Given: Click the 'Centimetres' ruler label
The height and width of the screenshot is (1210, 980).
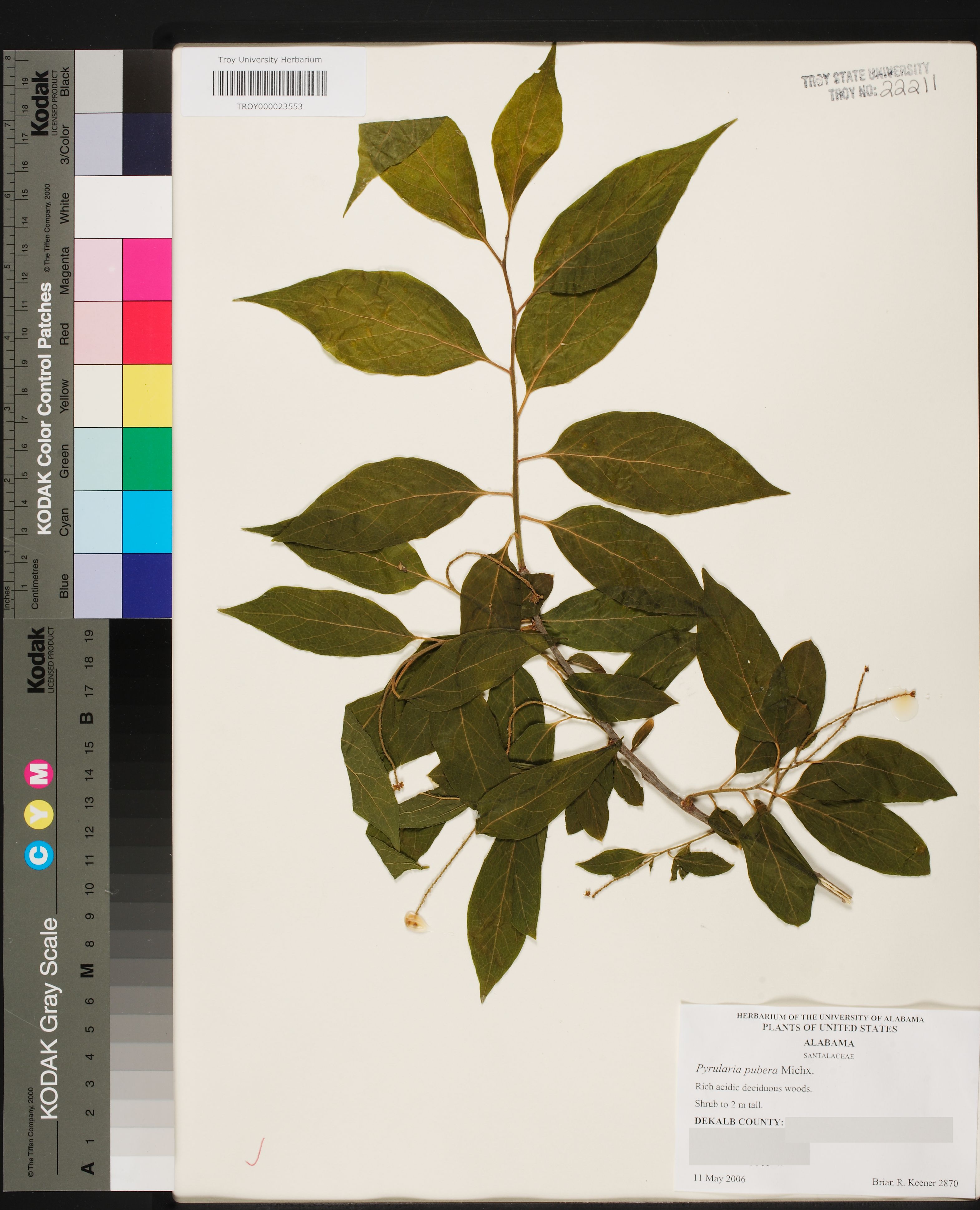Looking at the screenshot, I should pyautogui.click(x=35, y=584).
